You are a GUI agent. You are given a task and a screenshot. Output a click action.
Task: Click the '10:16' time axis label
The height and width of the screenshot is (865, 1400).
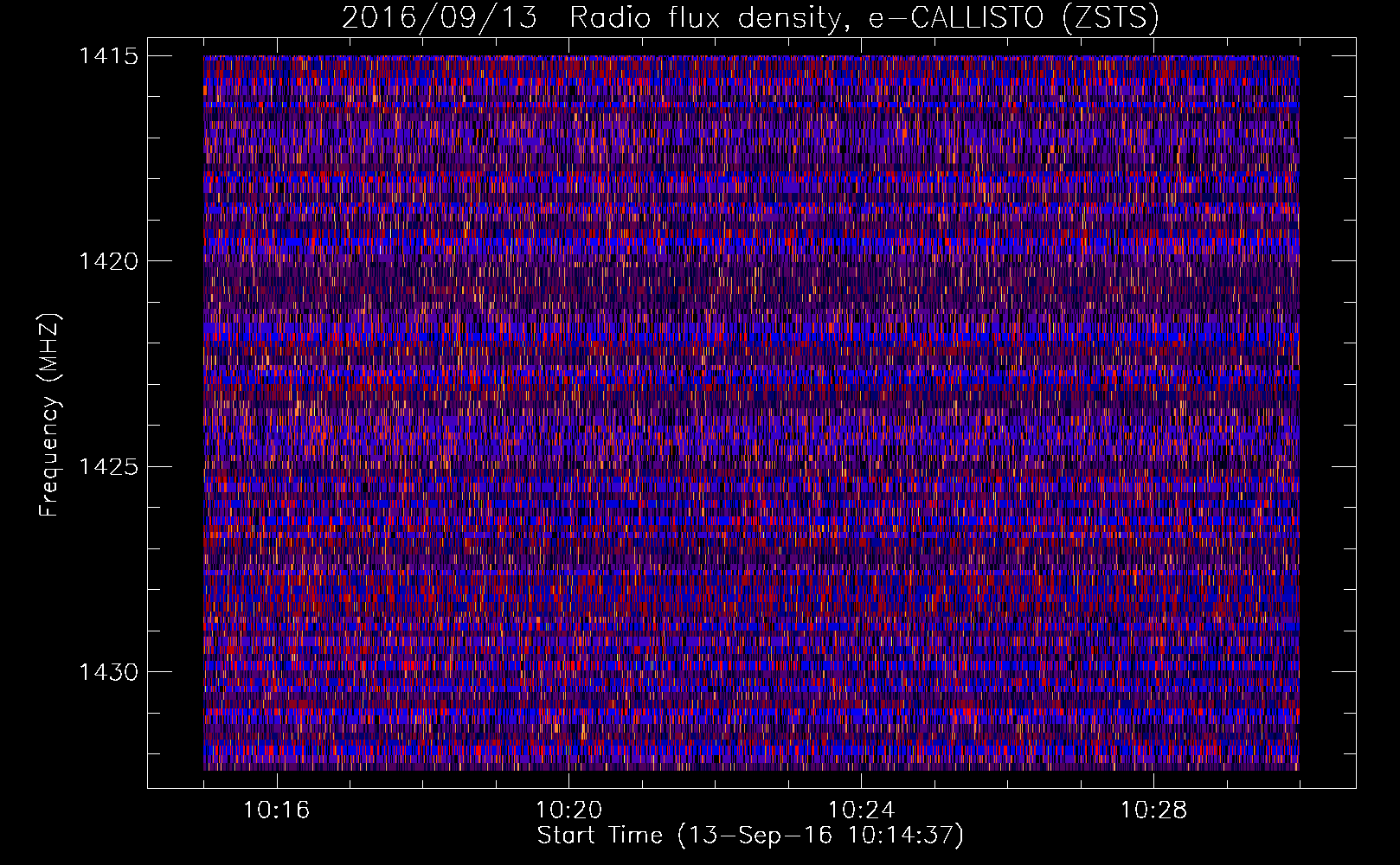point(277,811)
